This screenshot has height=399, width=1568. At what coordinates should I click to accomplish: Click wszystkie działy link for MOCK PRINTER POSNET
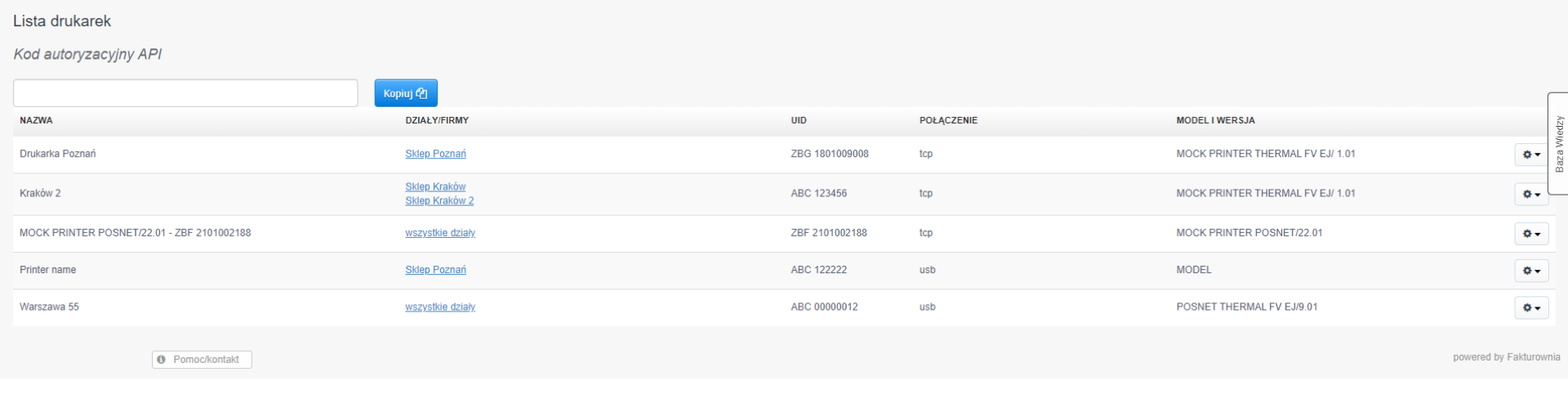pos(440,233)
